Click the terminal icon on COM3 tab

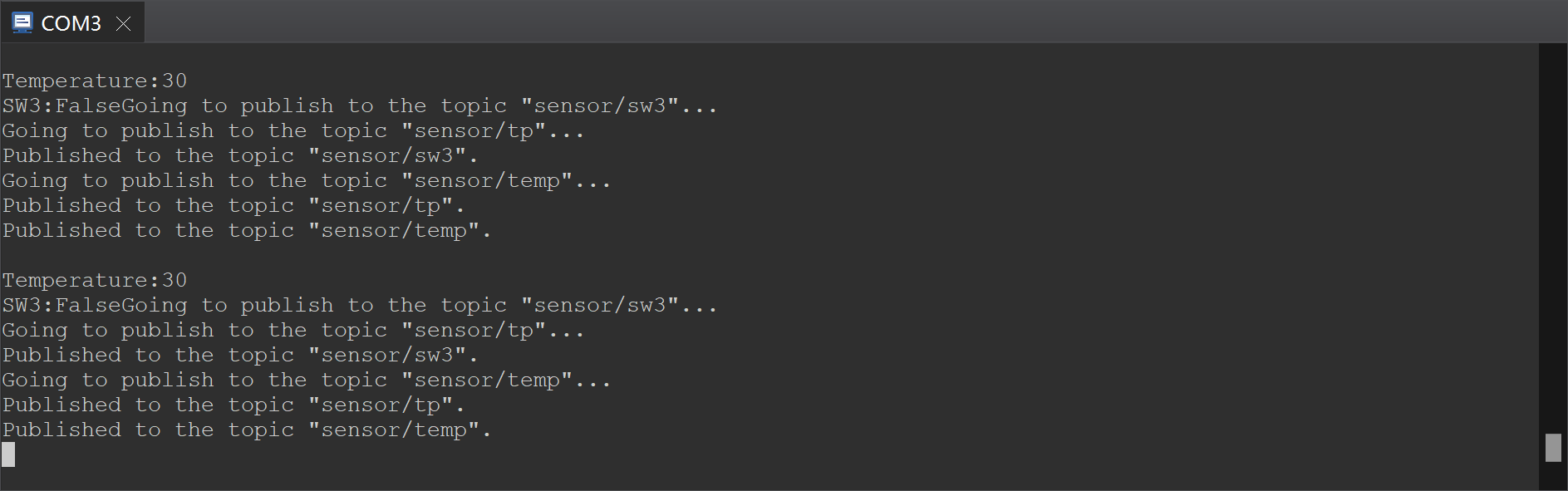click(x=22, y=22)
